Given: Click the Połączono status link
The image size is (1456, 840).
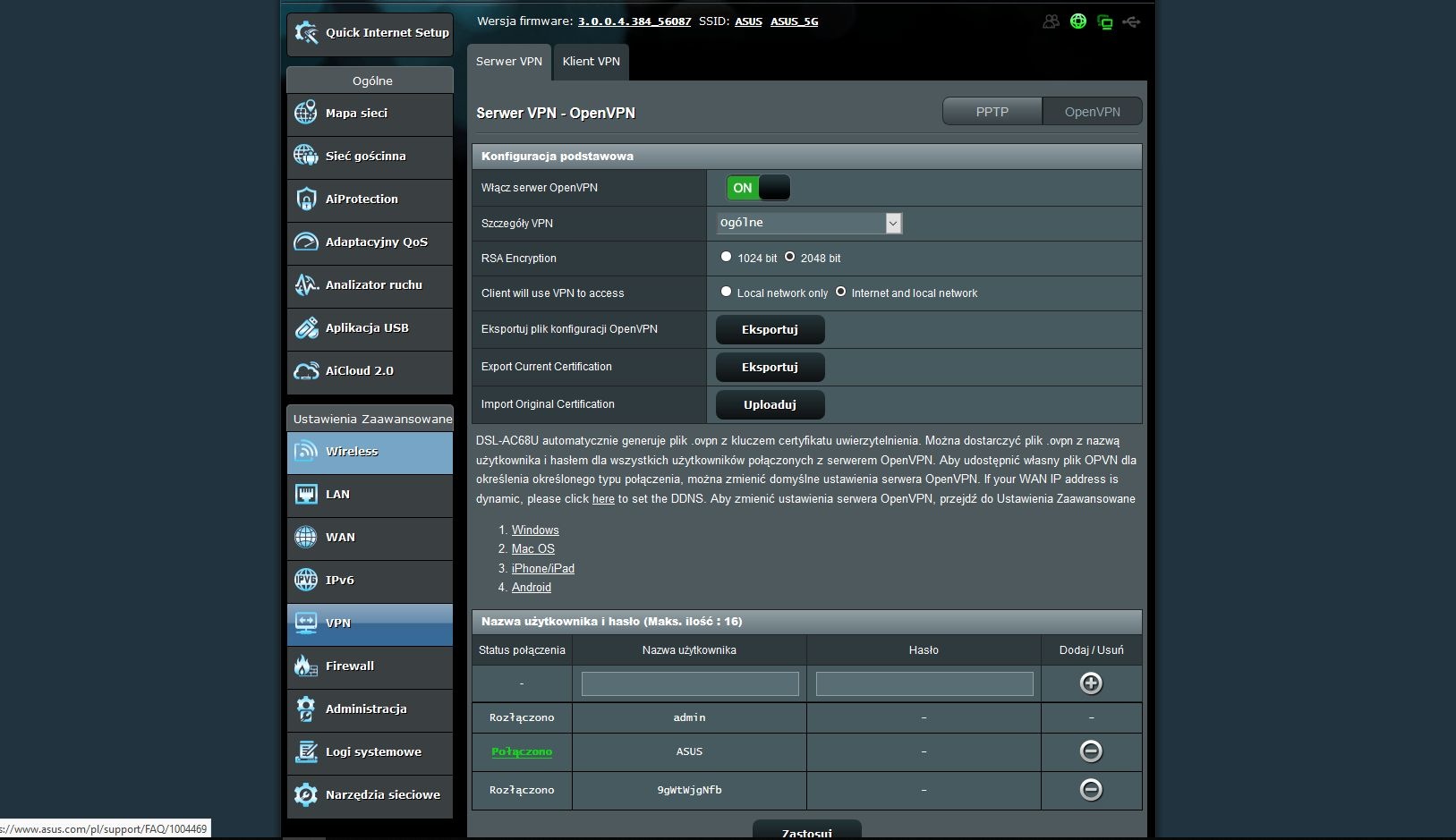Looking at the screenshot, I should (x=522, y=751).
